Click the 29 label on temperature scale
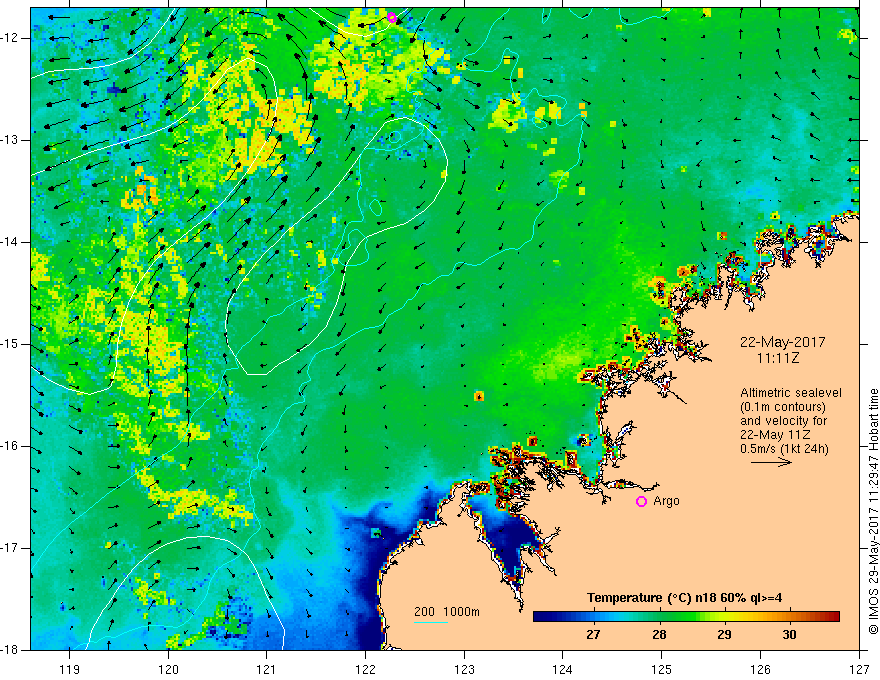This screenshot has height=680, width=880. (724, 635)
